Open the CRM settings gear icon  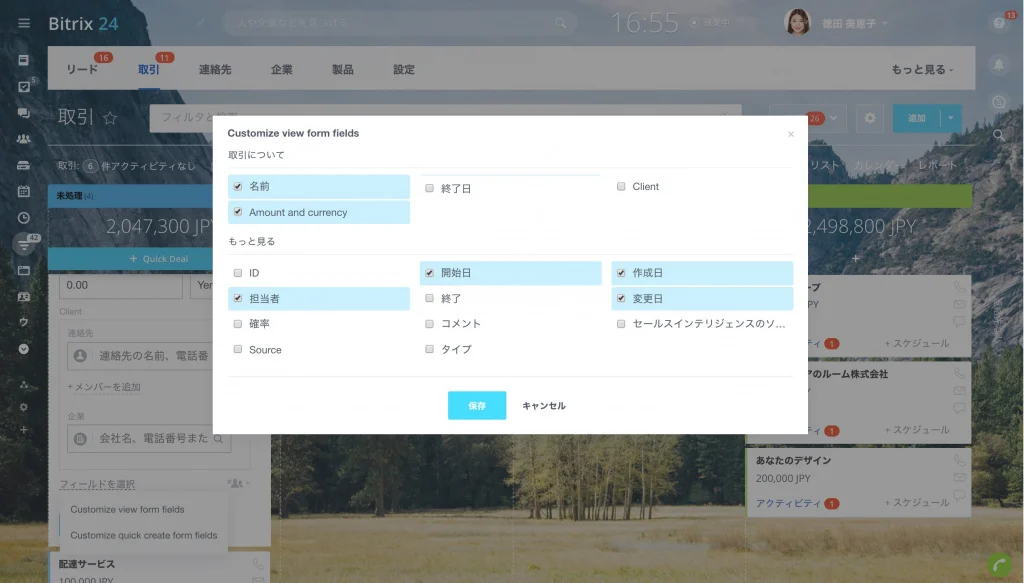point(869,117)
